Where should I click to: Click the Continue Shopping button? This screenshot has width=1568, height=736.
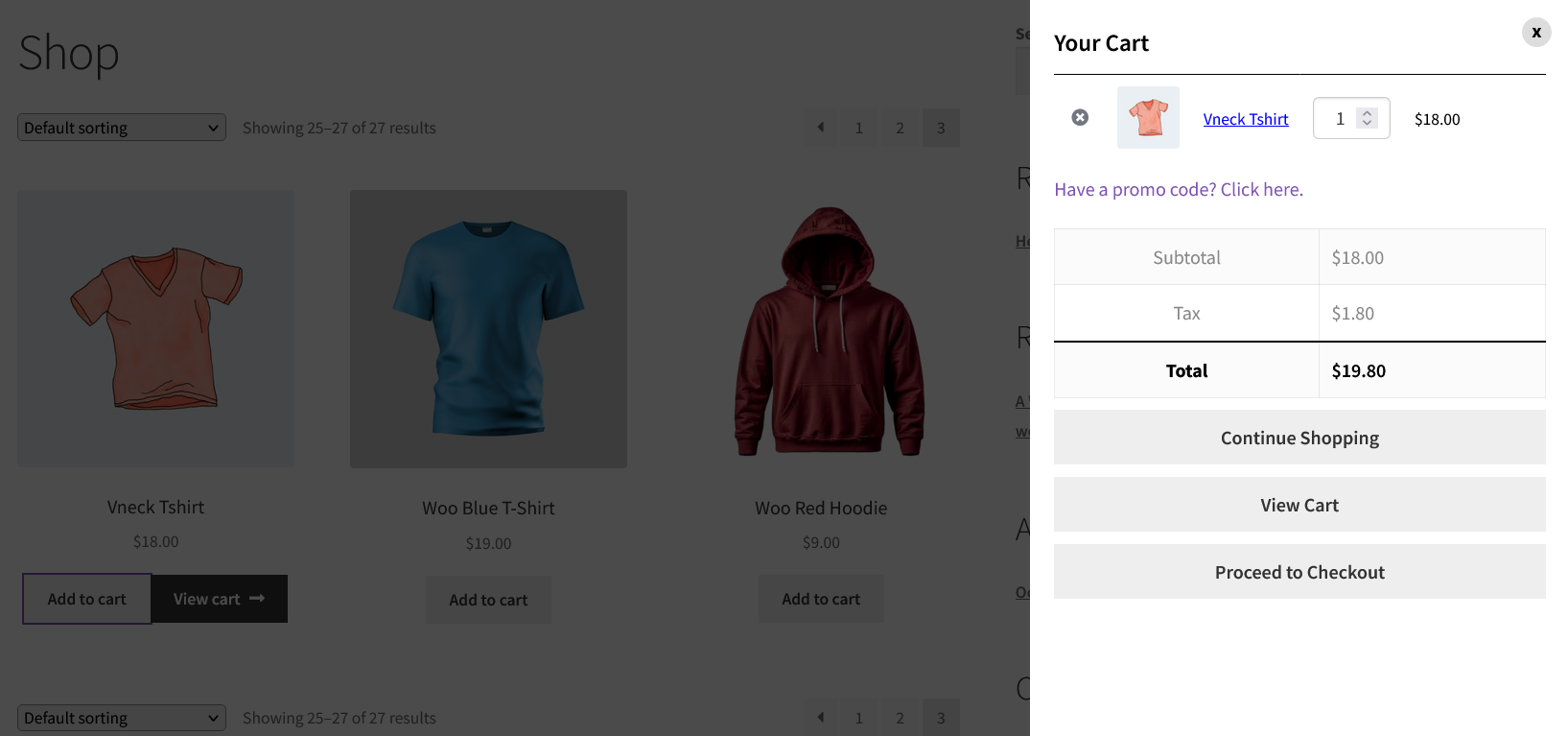(1299, 437)
